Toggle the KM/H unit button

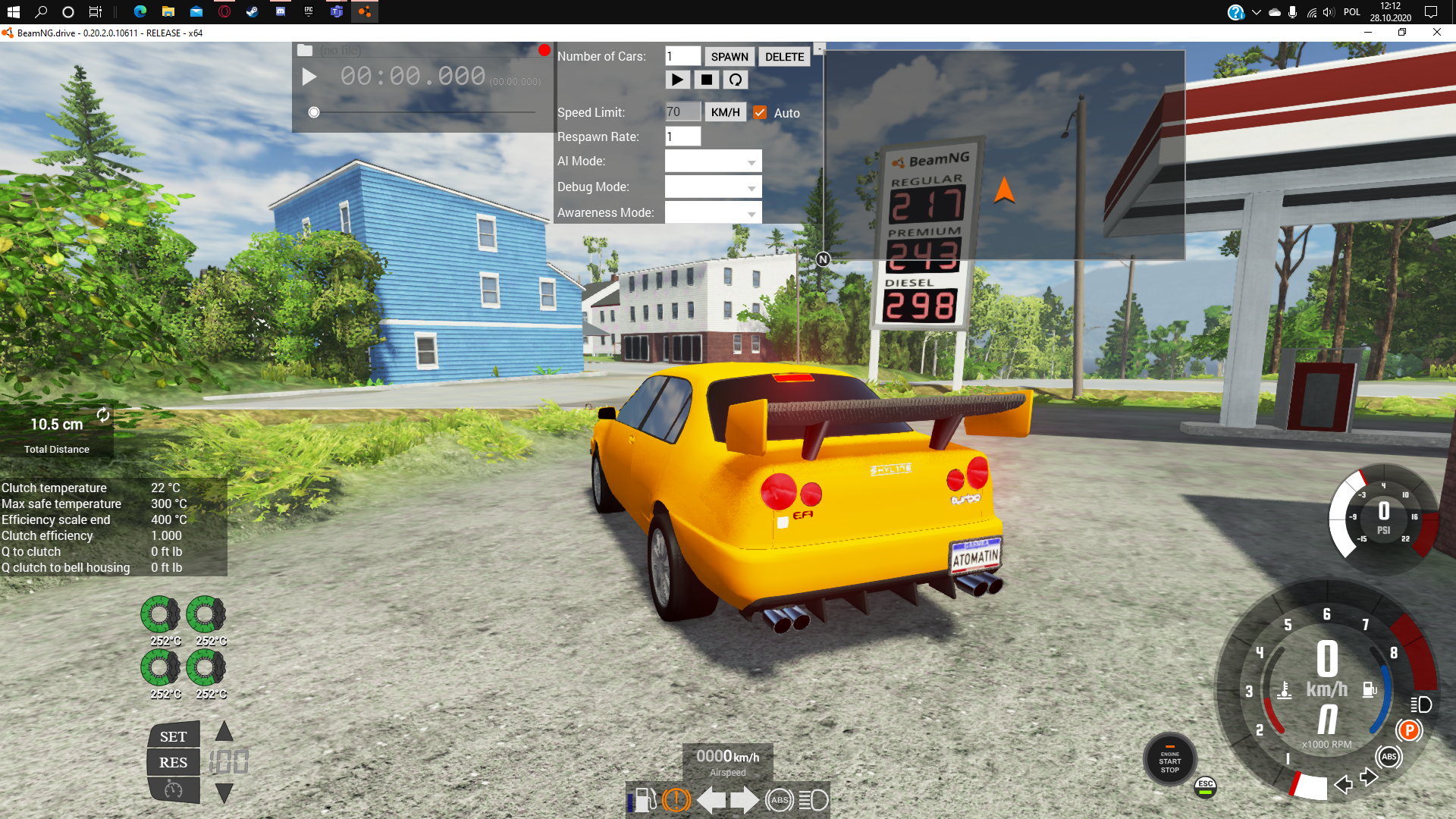click(x=725, y=112)
